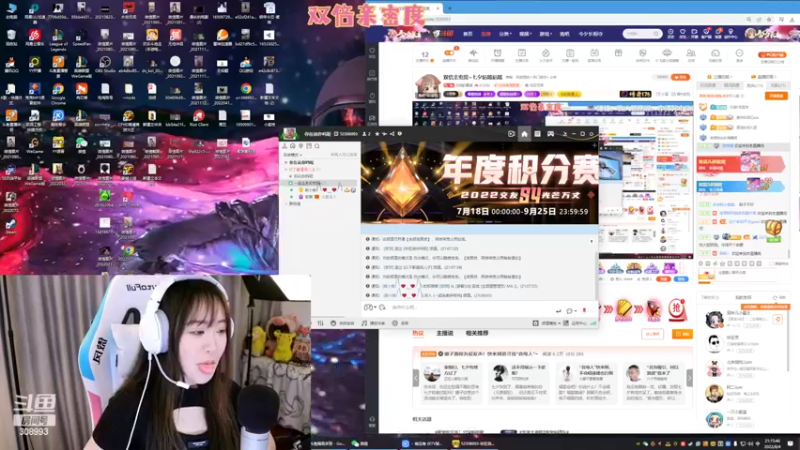Expand the 分类 dropdown in Douyu navigation
Image resolution: width=800 pixels, height=450 pixels.
505,34
